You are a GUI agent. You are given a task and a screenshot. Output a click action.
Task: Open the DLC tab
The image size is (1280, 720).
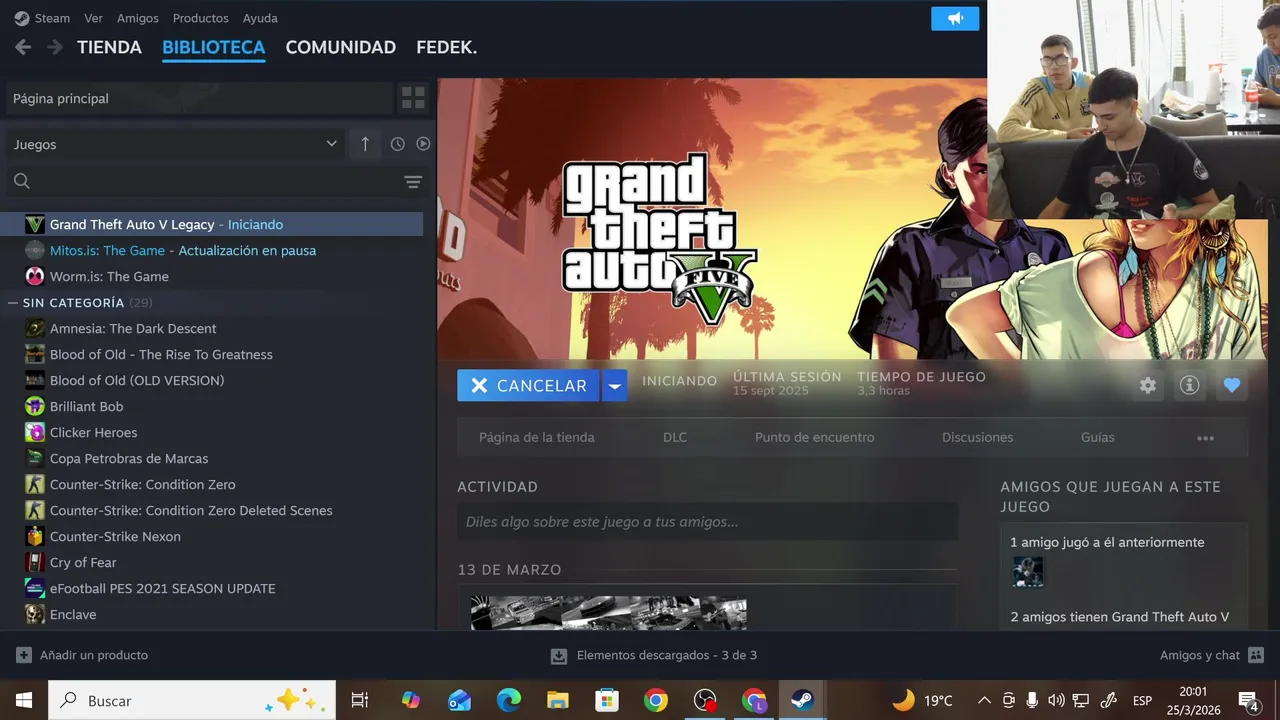coord(675,437)
